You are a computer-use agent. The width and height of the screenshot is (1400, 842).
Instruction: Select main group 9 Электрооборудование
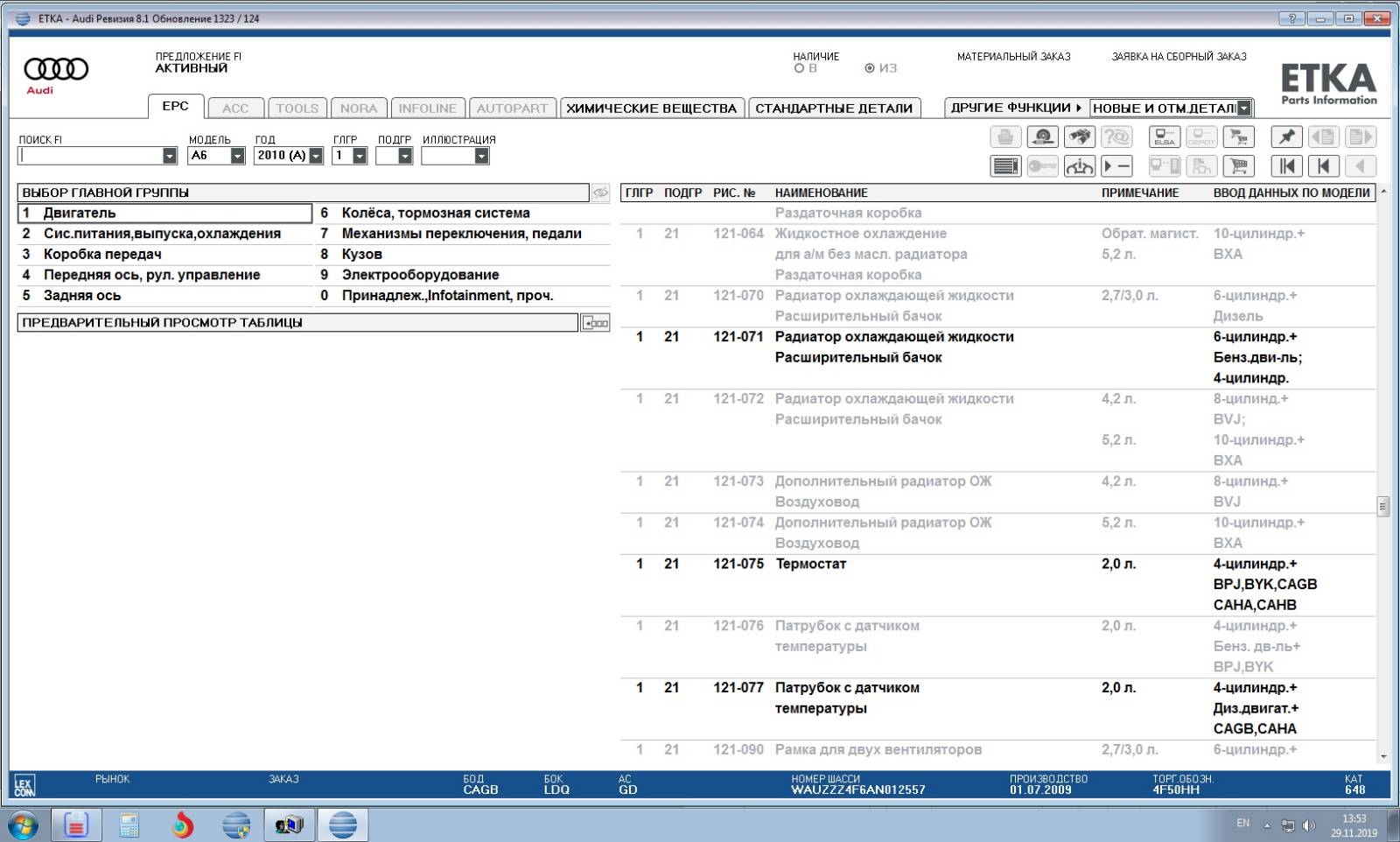[x=463, y=275]
